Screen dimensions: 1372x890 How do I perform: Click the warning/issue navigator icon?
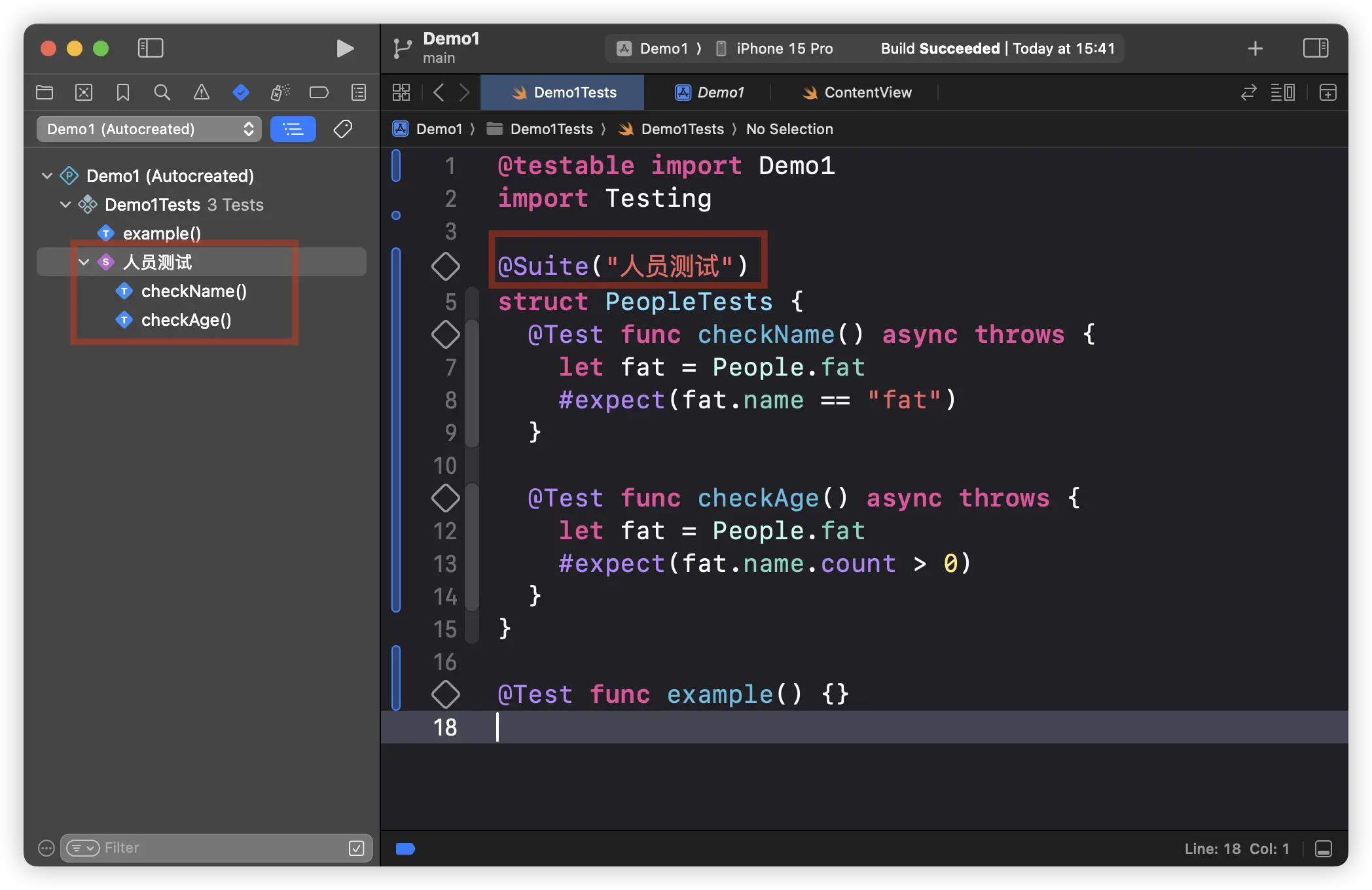click(199, 92)
